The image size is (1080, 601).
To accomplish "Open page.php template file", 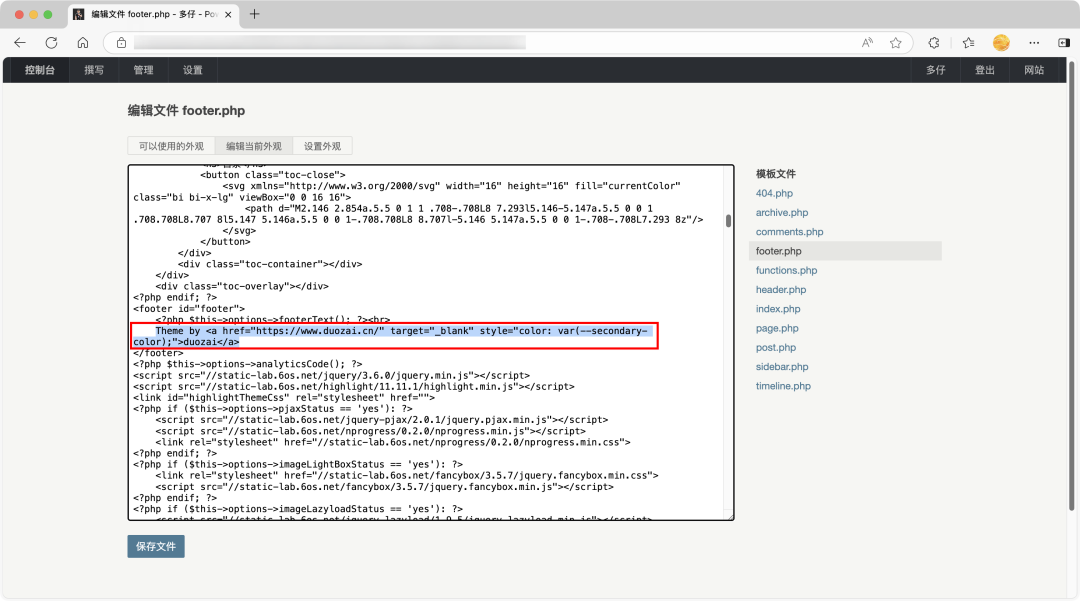I will [x=777, y=328].
